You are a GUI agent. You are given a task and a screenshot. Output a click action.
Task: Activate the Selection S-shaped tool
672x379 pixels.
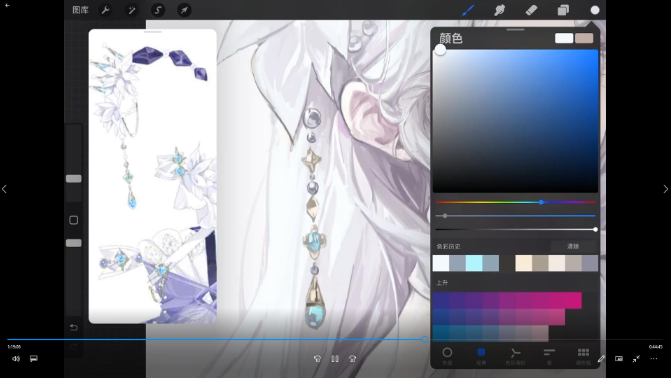coord(158,10)
